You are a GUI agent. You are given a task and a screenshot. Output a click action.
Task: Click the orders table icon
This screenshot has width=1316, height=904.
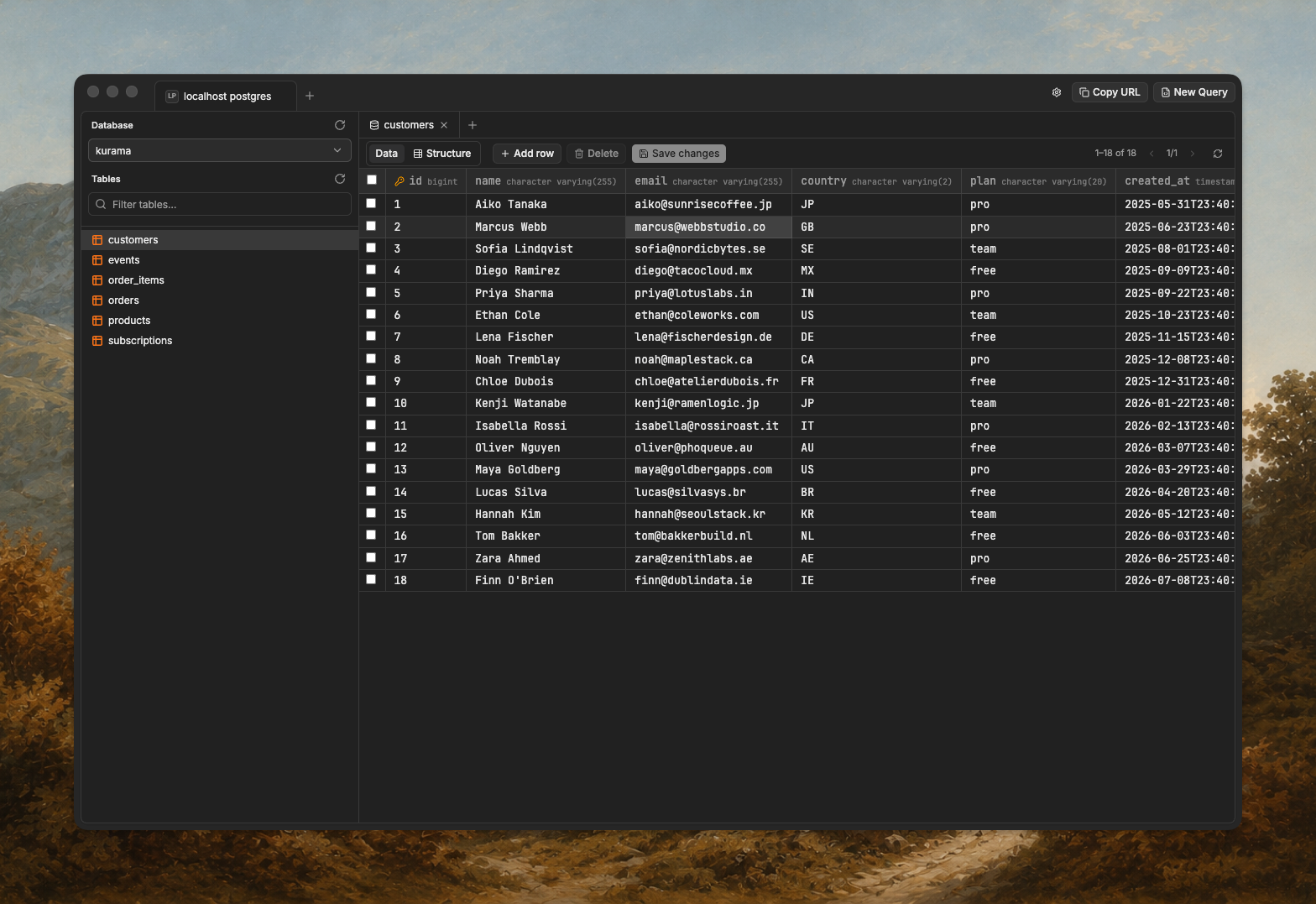97,300
